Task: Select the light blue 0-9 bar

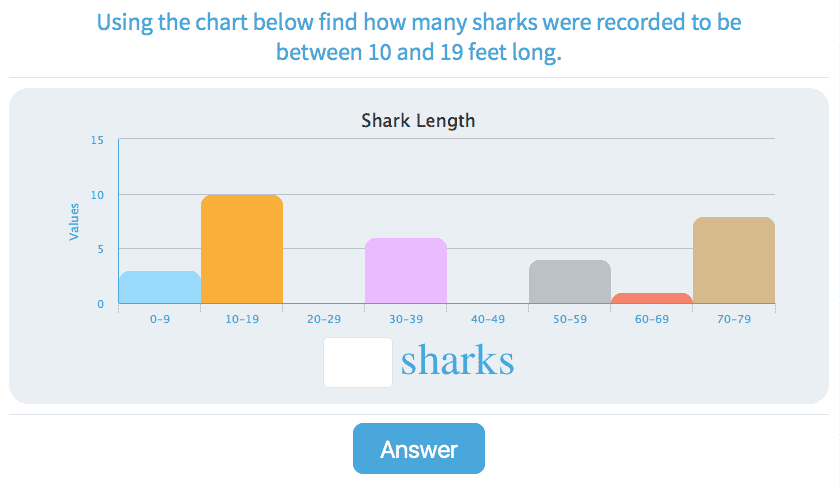Action: tap(159, 288)
